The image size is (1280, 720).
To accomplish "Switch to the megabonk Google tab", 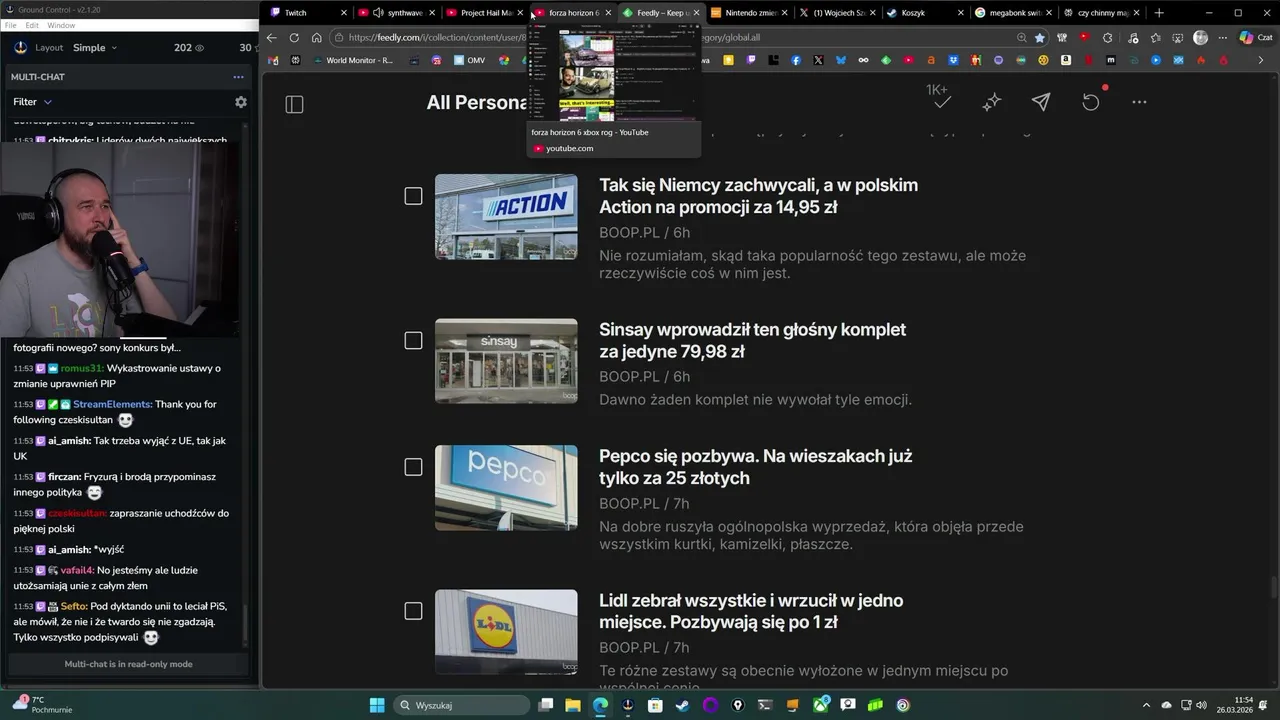I will point(1012,13).
